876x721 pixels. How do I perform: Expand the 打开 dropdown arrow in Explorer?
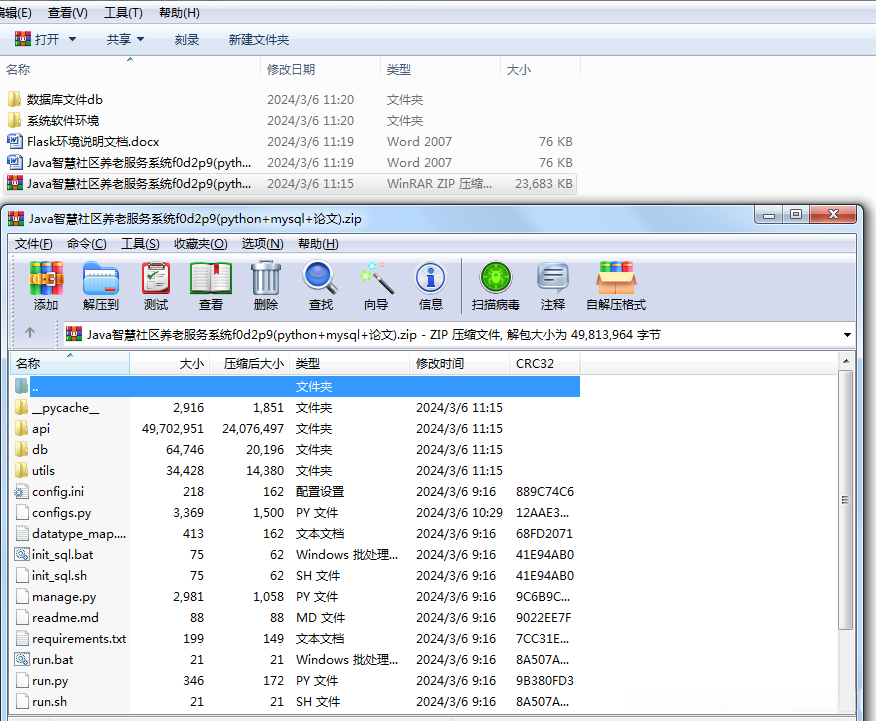73,39
